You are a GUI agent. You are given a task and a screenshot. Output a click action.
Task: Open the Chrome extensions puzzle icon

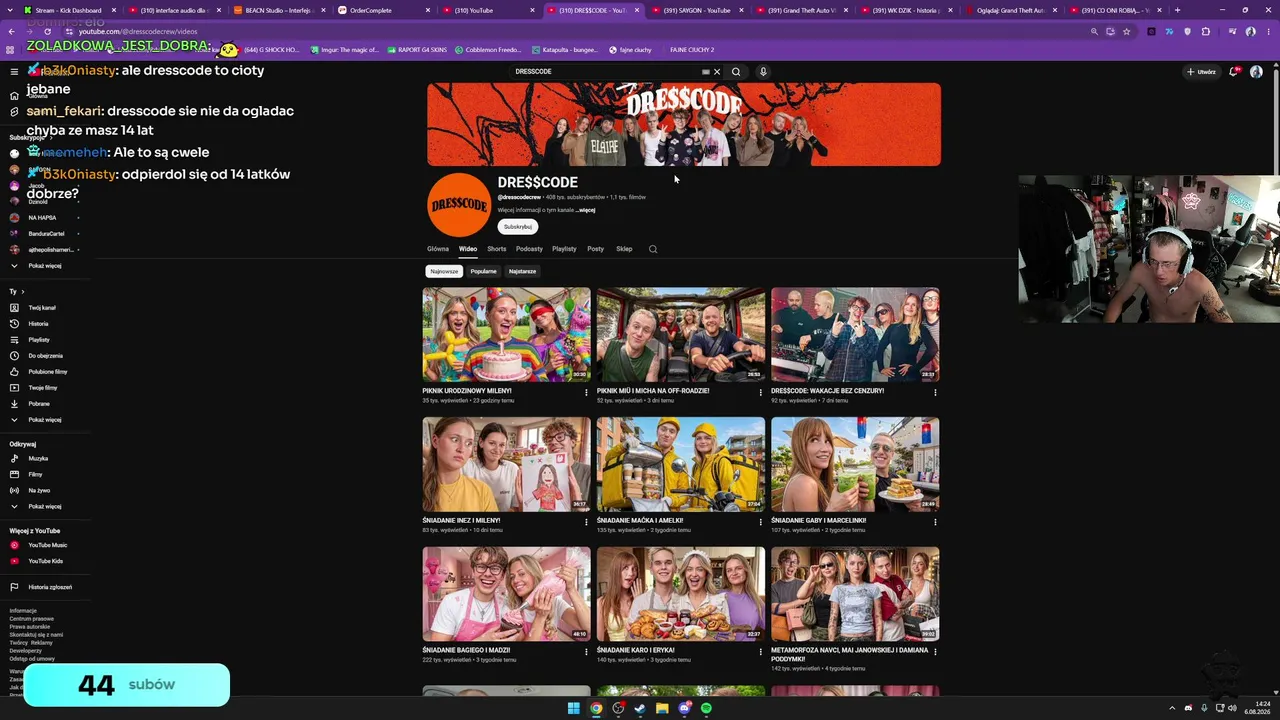[x=1206, y=31]
